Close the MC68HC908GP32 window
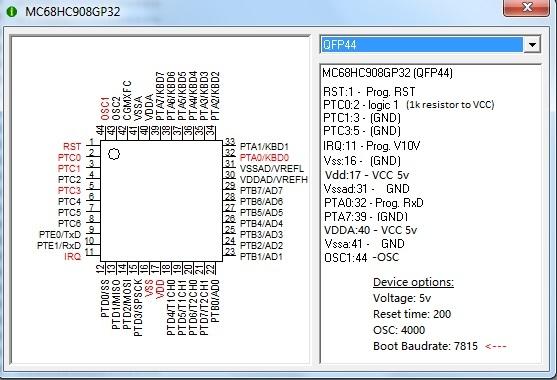557x380 pixels. pyautogui.click(x=527, y=7)
